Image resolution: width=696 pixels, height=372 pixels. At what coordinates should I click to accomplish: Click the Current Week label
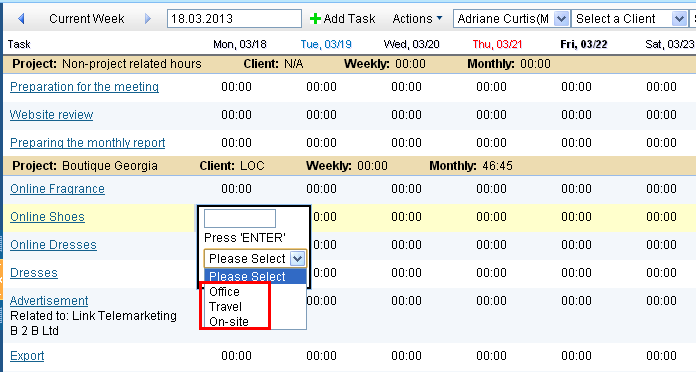click(x=87, y=19)
